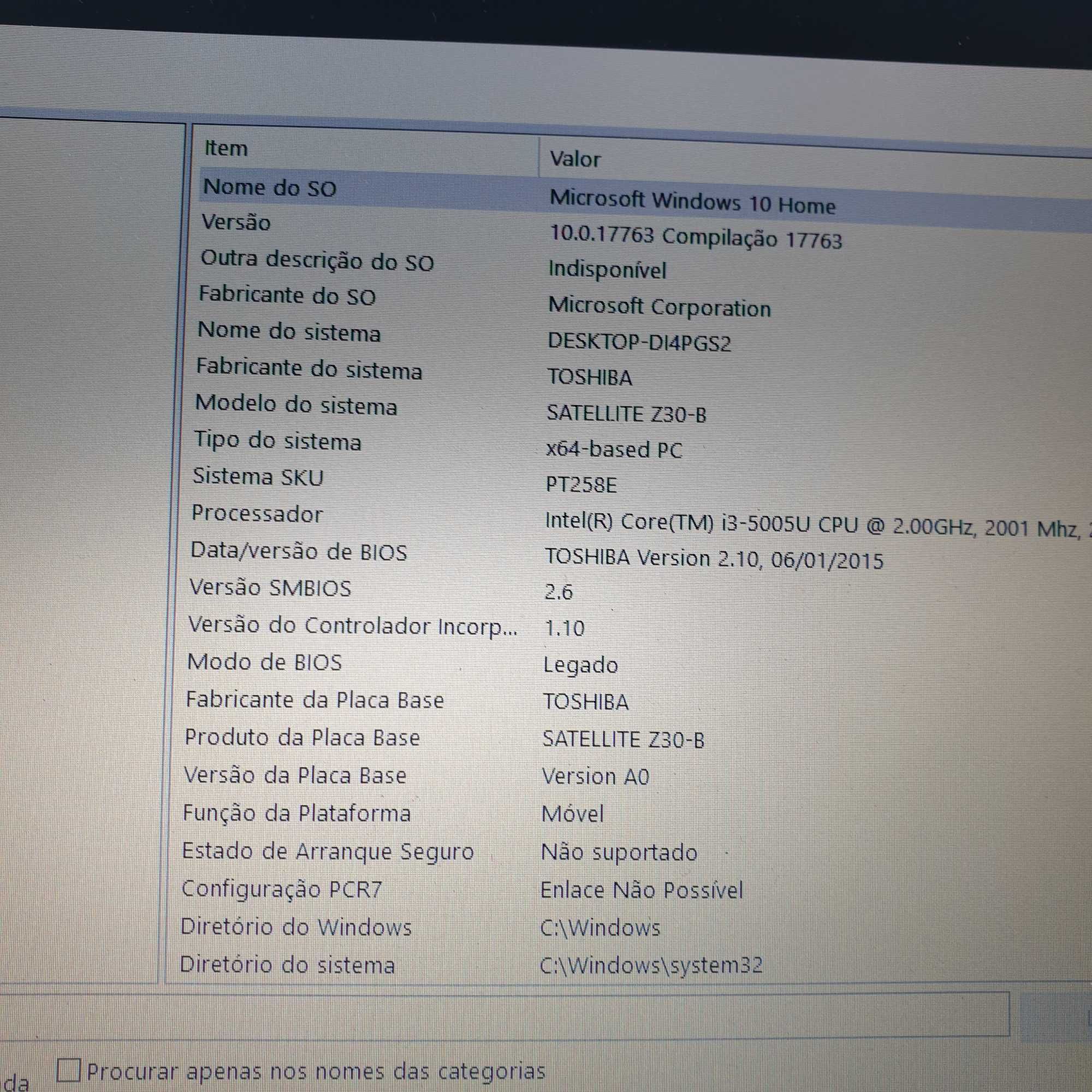Click value 'Não suportado'
The height and width of the screenshot is (1092, 1092).
(619, 853)
